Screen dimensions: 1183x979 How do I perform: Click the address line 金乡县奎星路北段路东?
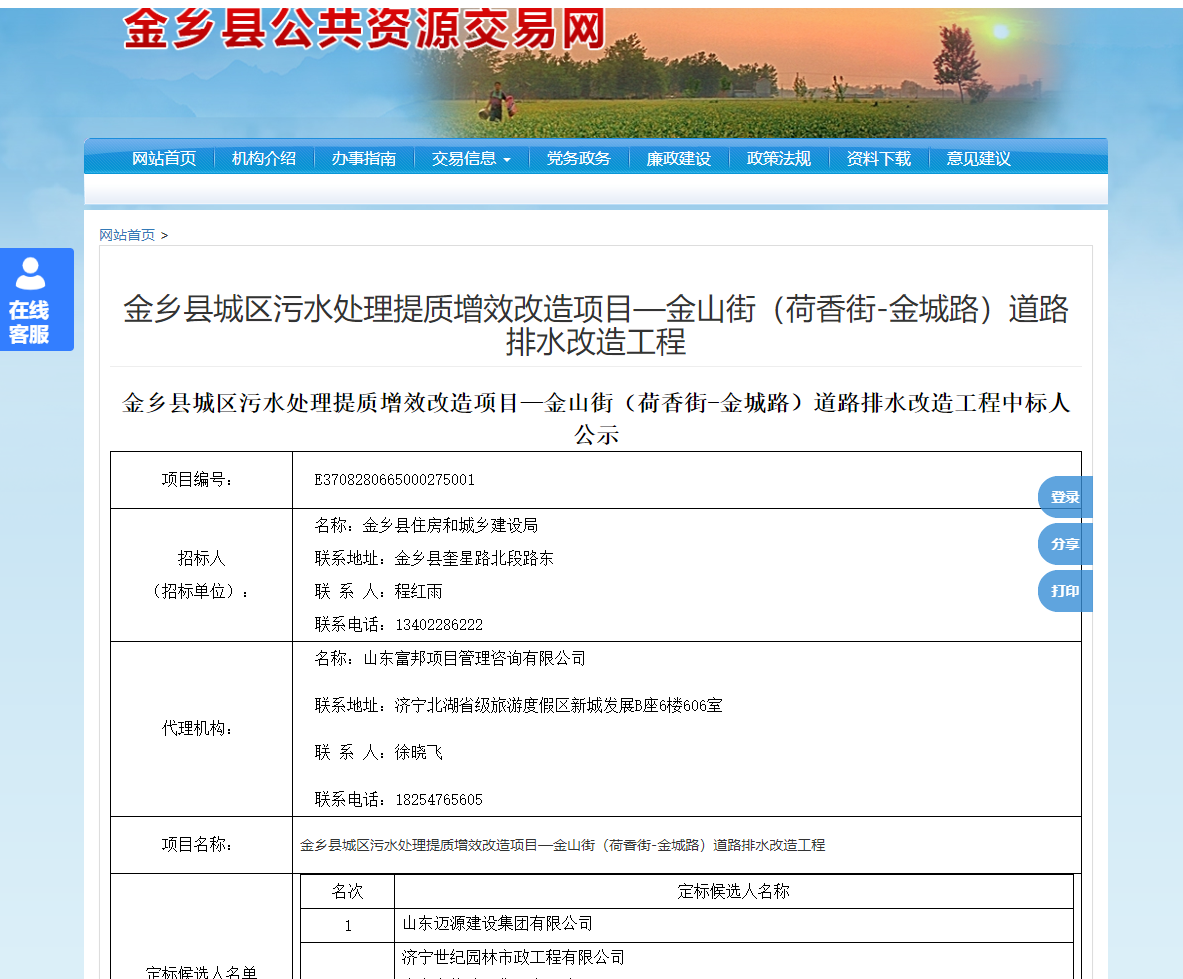434,558
